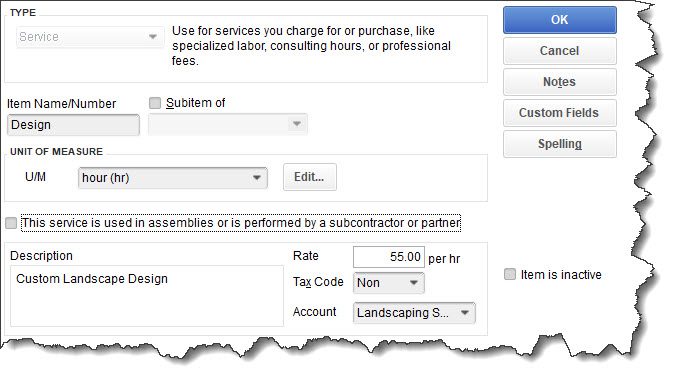The image size is (679, 380).
Task: Cancel the item edit dialog
Action: [x=559, y=51]
